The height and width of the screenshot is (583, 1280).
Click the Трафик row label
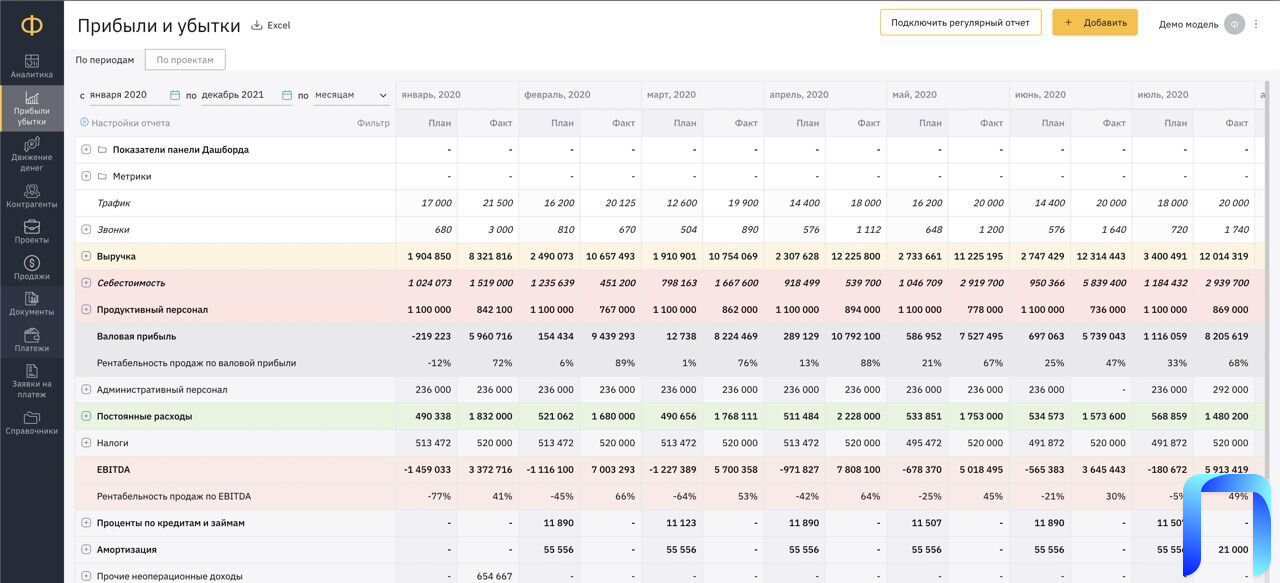point(113,203)
